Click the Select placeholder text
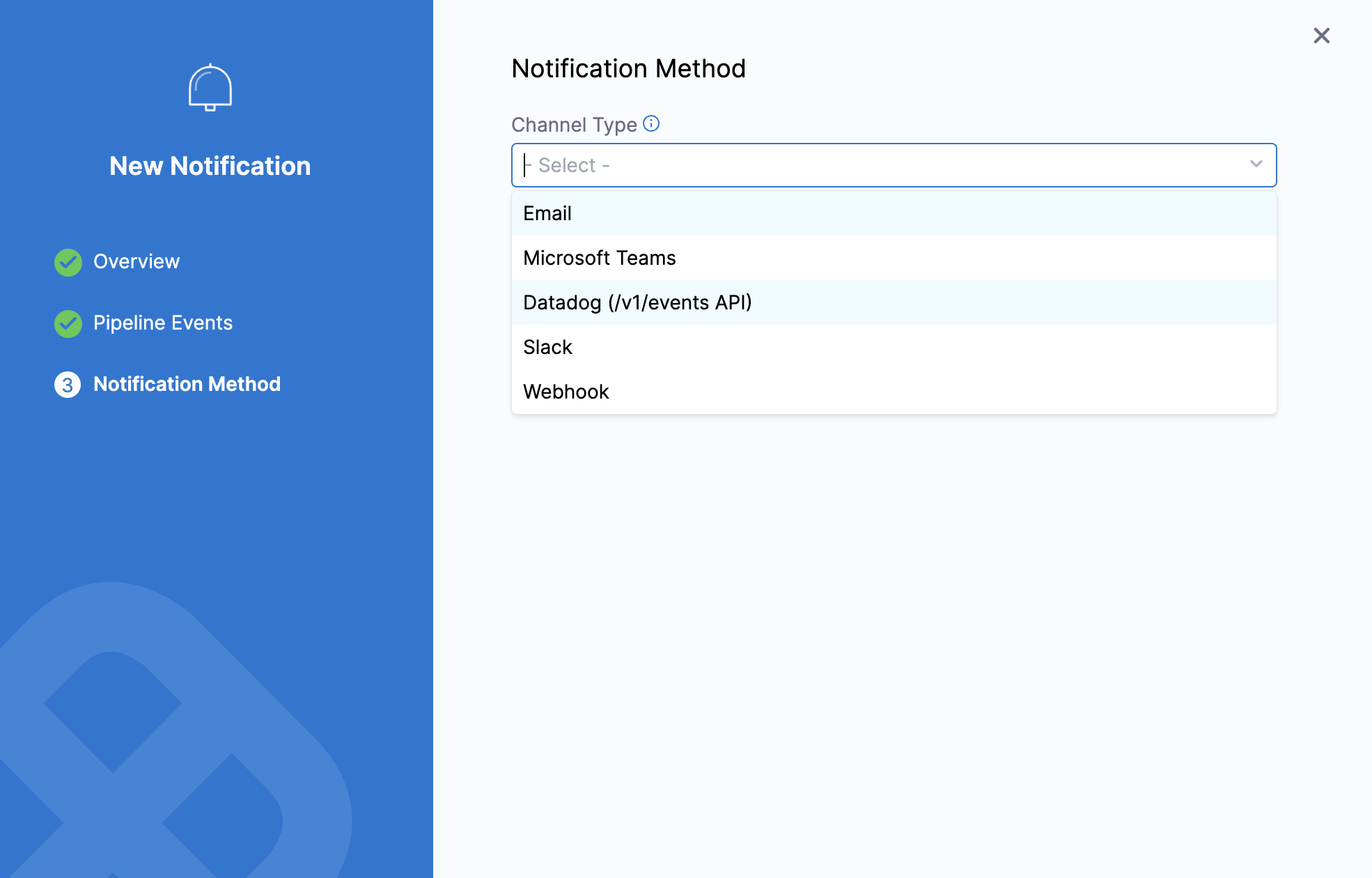Screen dimensions: 1372x878 [x=572, y=165]
